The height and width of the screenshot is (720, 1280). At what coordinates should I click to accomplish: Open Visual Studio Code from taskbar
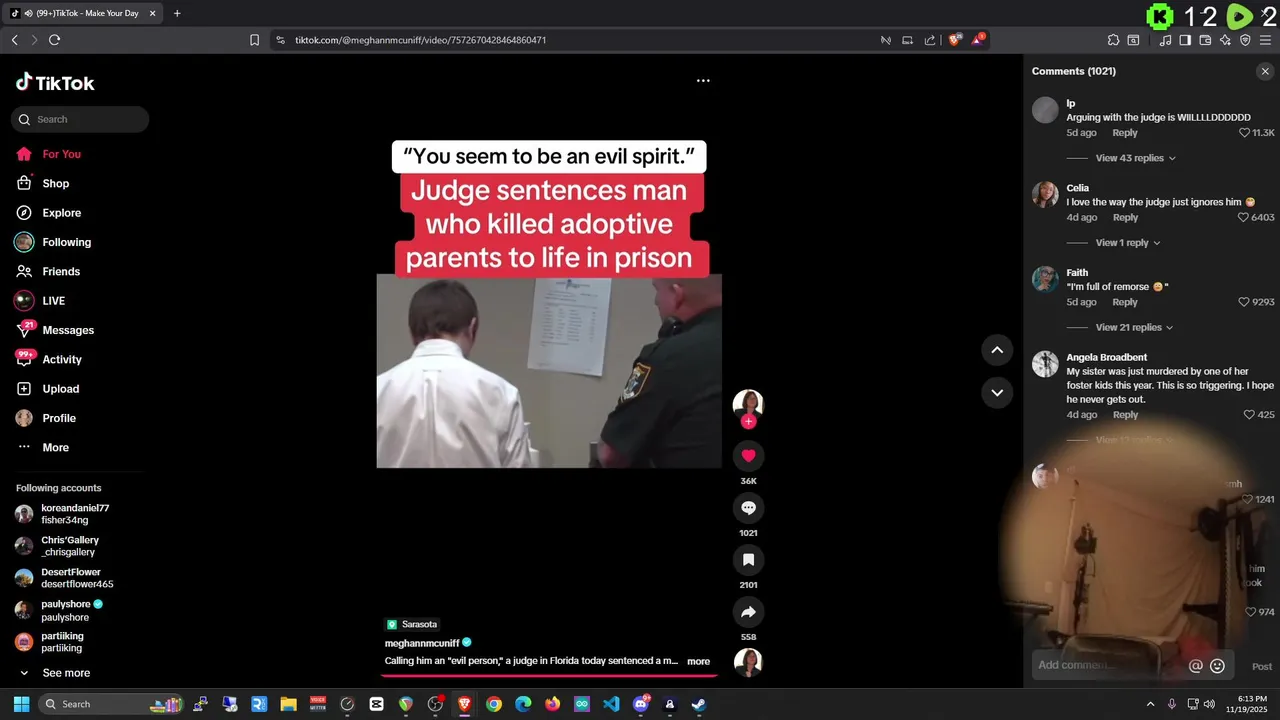click(x=611, y=704)
